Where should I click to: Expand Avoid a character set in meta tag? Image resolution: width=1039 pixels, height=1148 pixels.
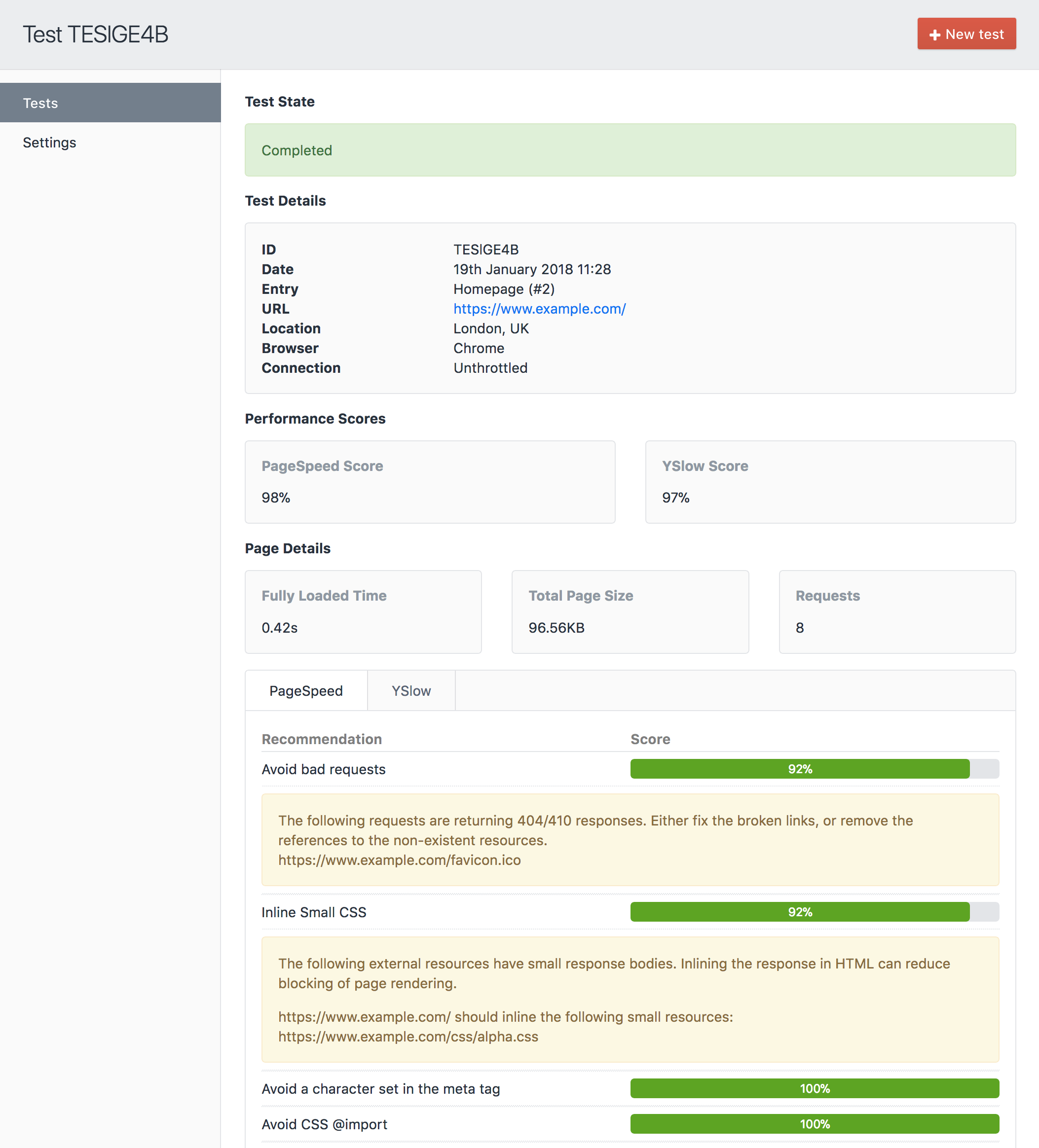tap(380, 1089)
